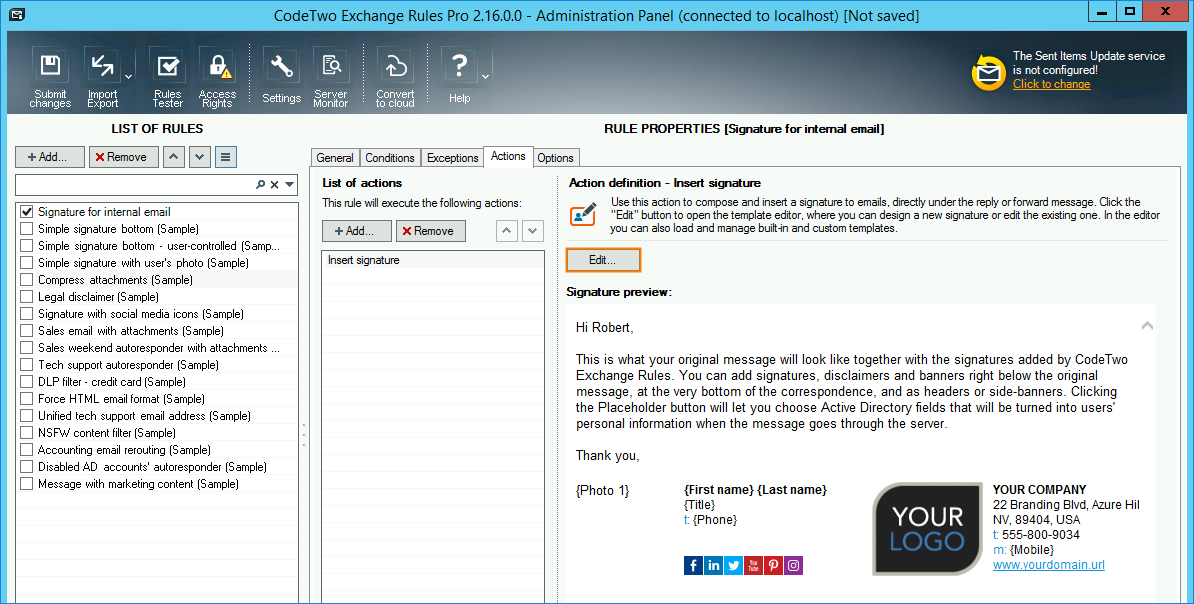The image size is (1194, 604).
Task: Move selected rule up in list
Action: coord(174,157)
